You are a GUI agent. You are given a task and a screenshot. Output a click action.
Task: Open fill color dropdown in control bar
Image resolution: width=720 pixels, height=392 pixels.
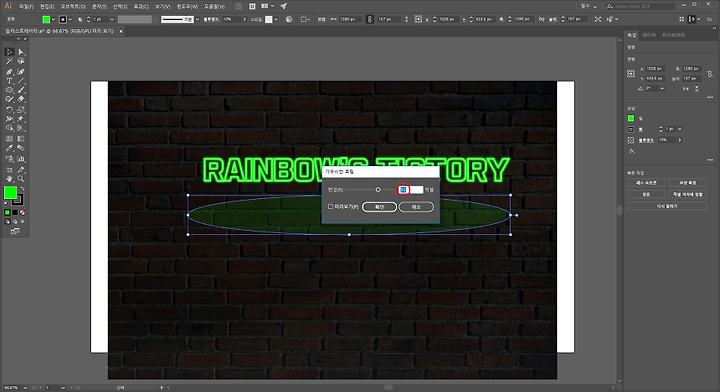click(54, 19)
